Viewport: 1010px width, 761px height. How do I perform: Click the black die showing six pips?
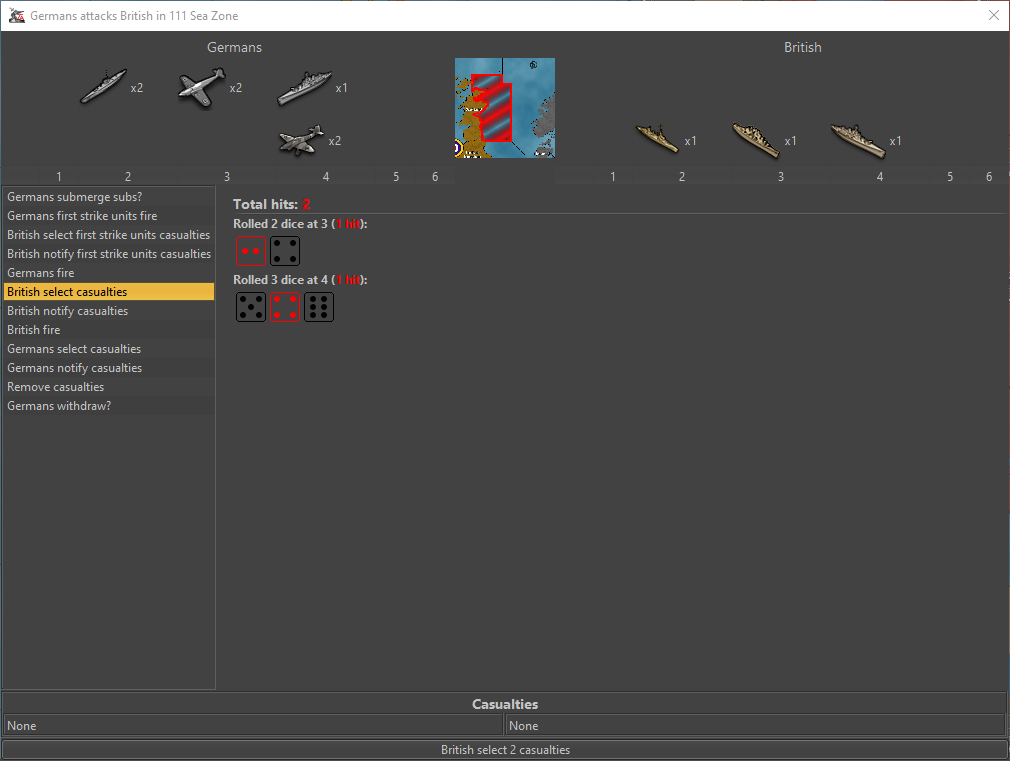319,307
